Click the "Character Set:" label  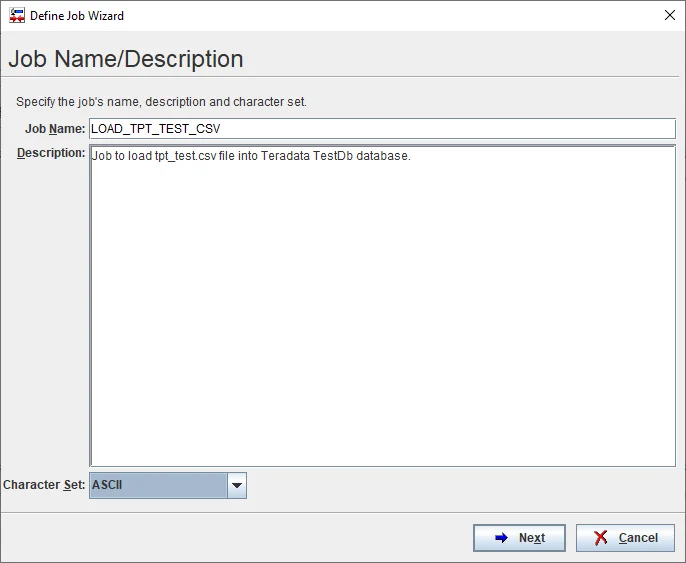click(x=44, y=485)
